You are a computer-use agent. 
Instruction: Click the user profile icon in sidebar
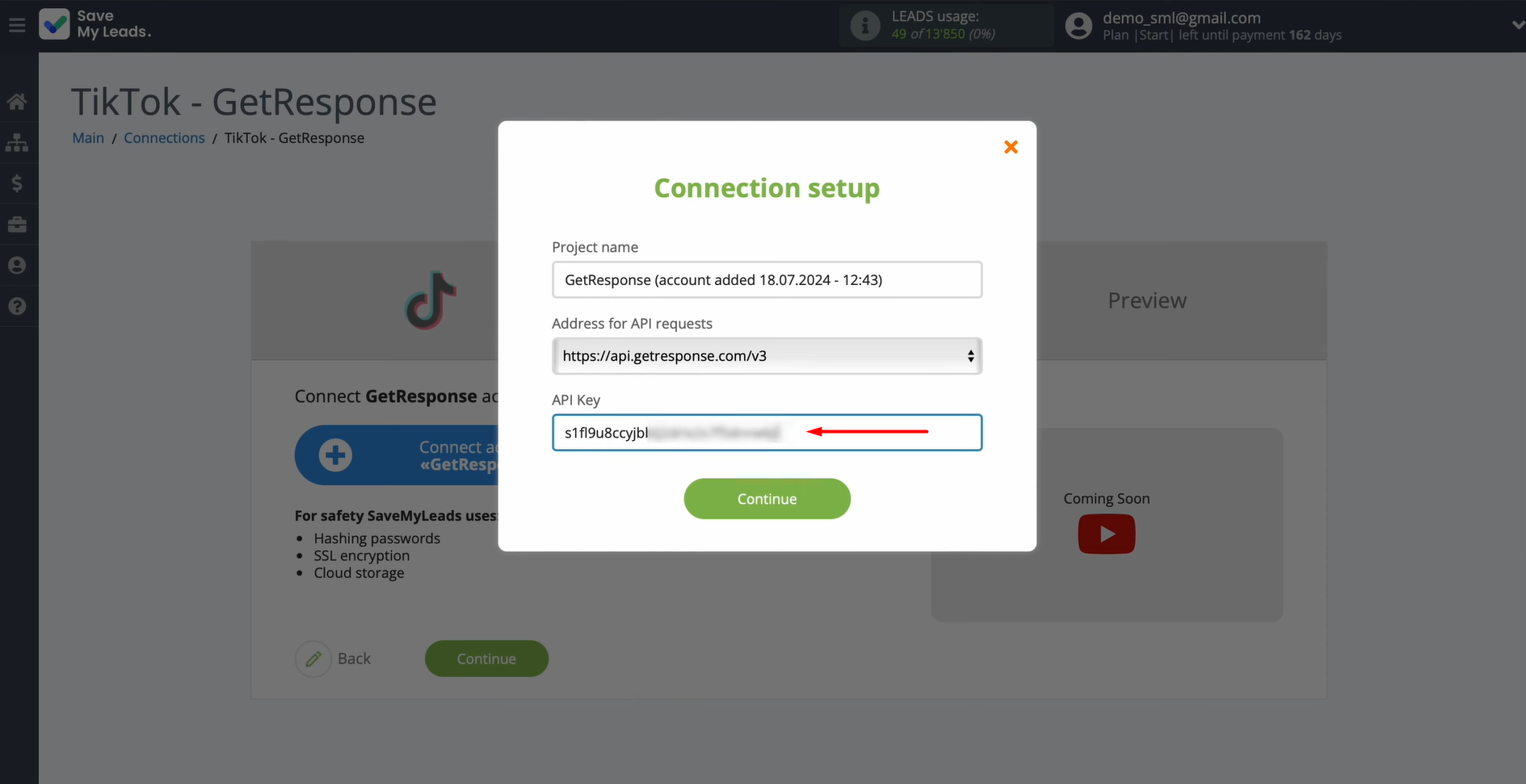click(18, 266)
